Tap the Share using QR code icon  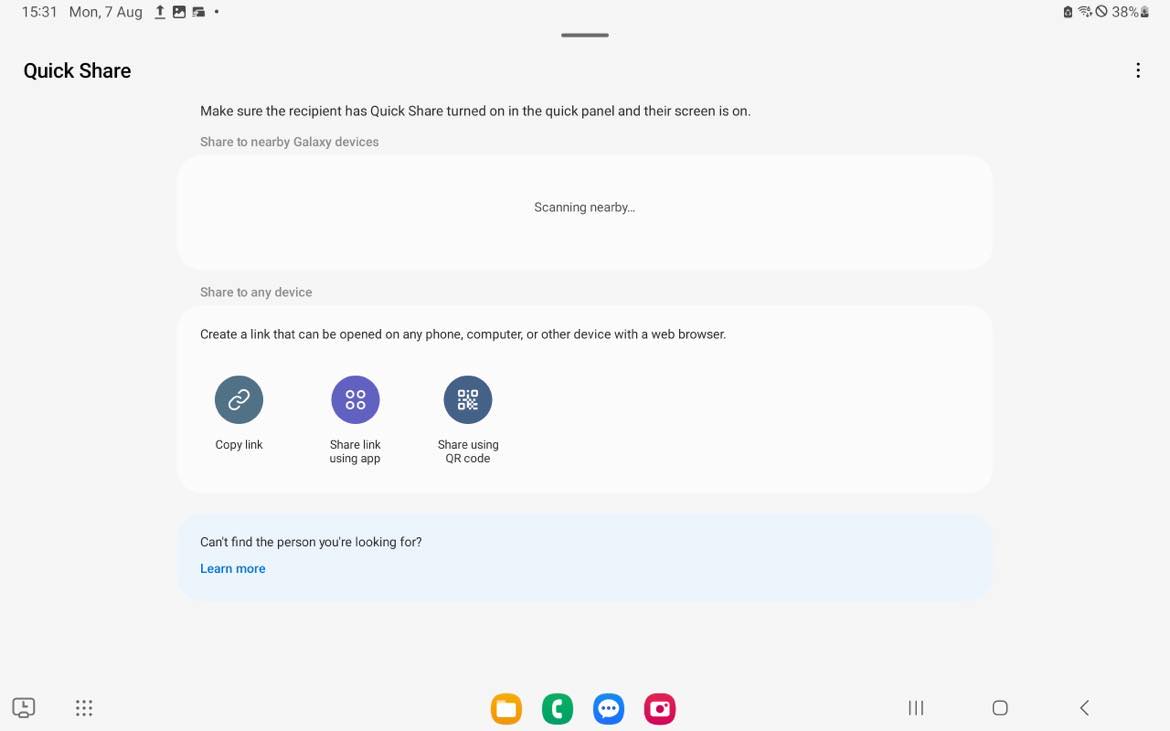click(468, 400)
